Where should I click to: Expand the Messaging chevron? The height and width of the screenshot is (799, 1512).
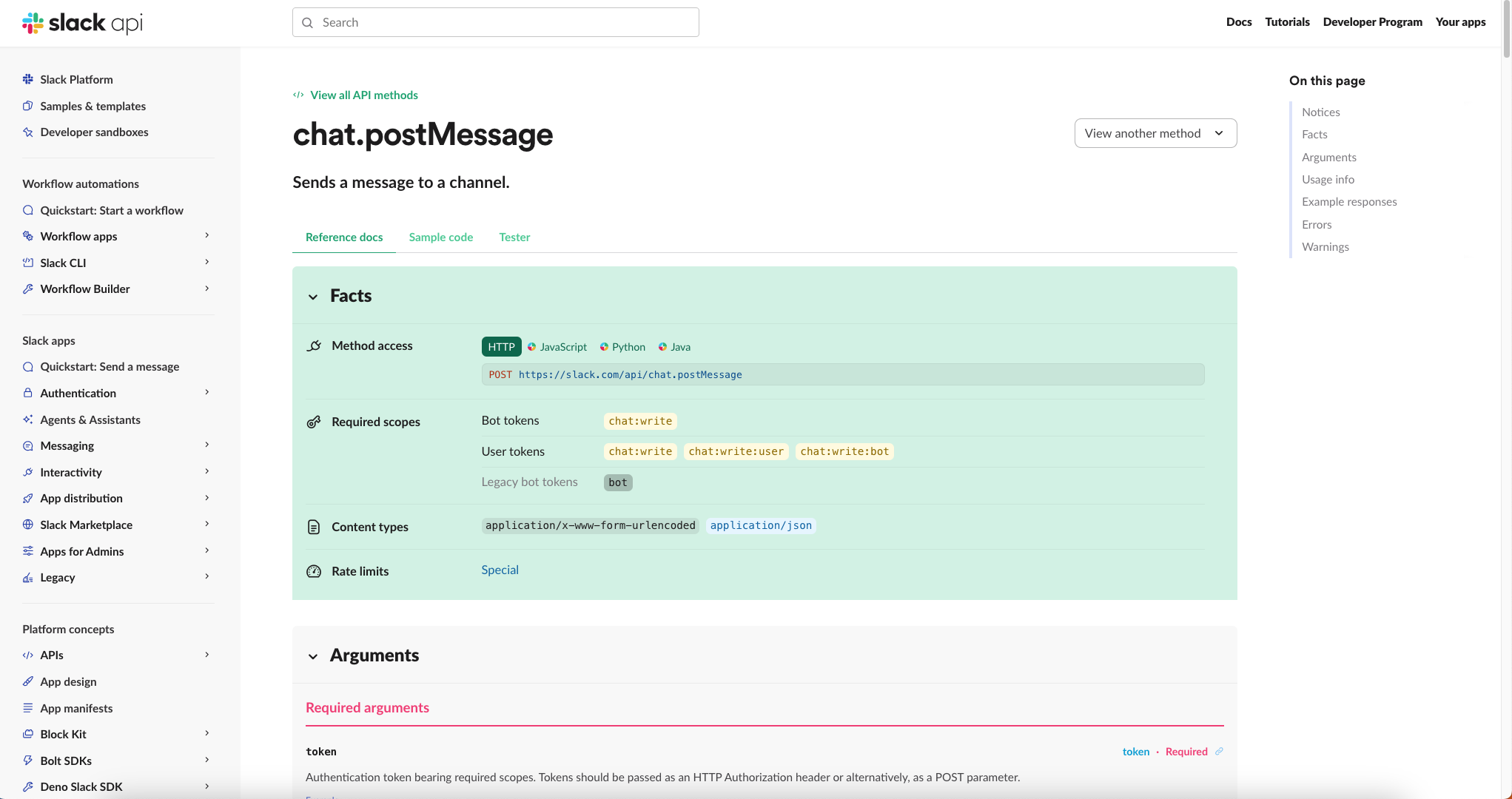click(207, 445)
